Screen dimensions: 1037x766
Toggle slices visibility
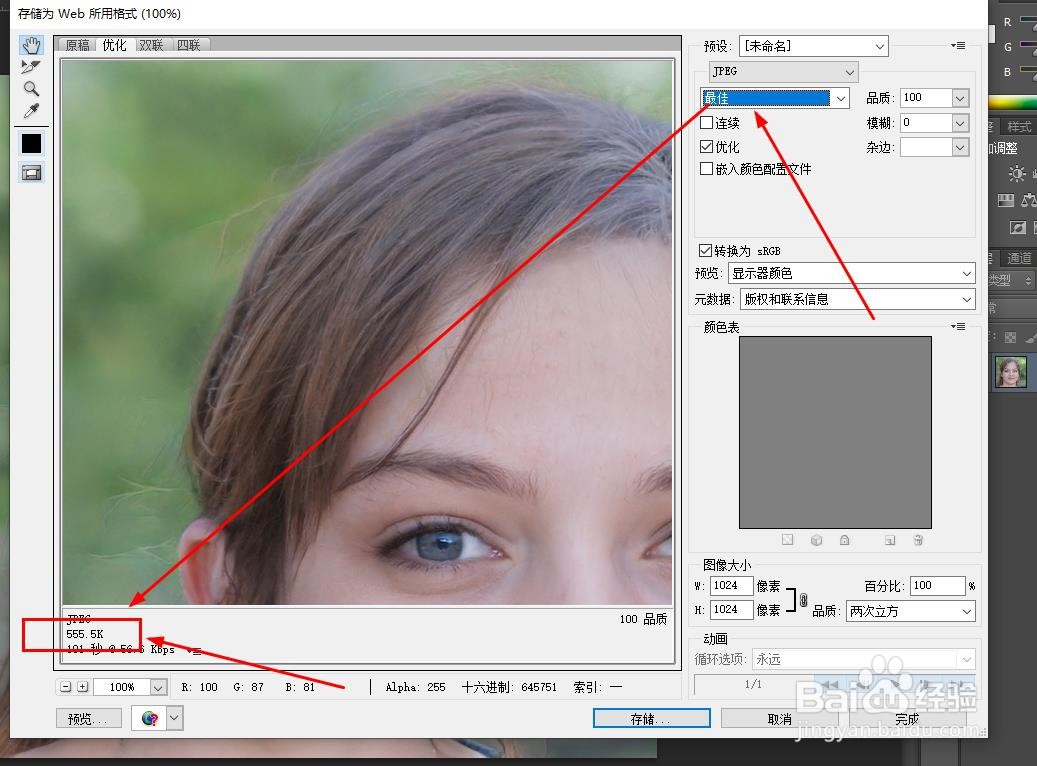coord(31,172)
